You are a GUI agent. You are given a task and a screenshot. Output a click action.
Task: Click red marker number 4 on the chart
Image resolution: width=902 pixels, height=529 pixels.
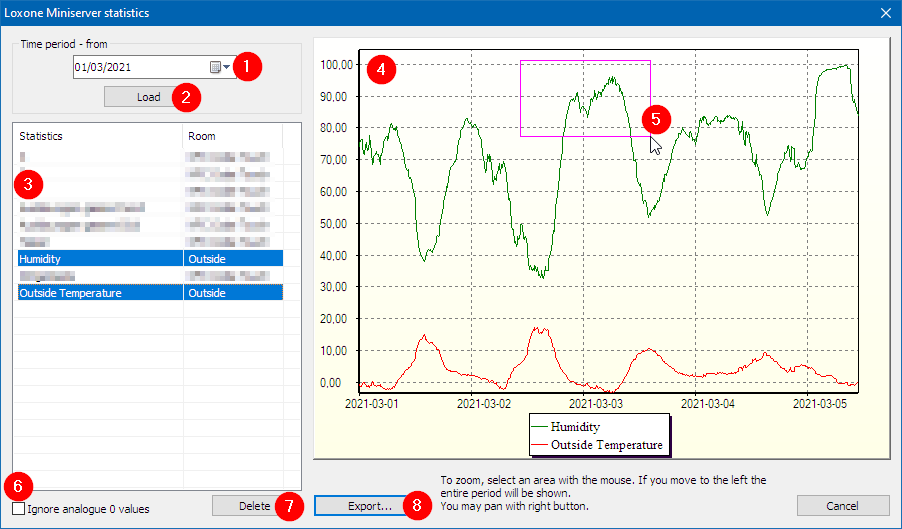[381, 71]
